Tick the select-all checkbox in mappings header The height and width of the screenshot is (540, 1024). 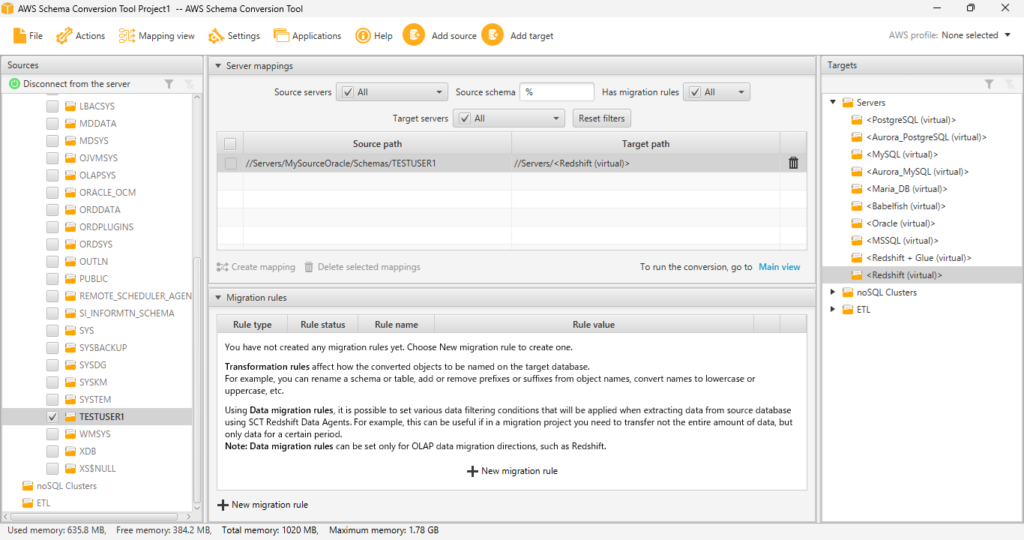(230, 144)
